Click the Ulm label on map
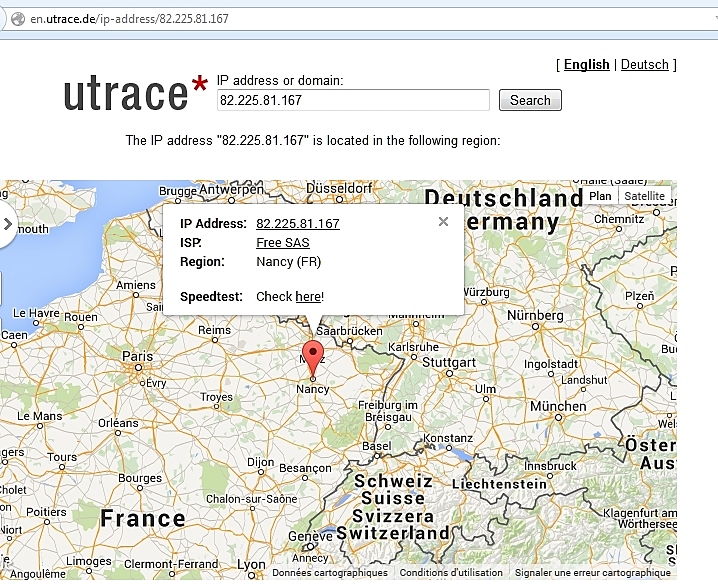This screenshot has width=718, height=584. point(485,389)
